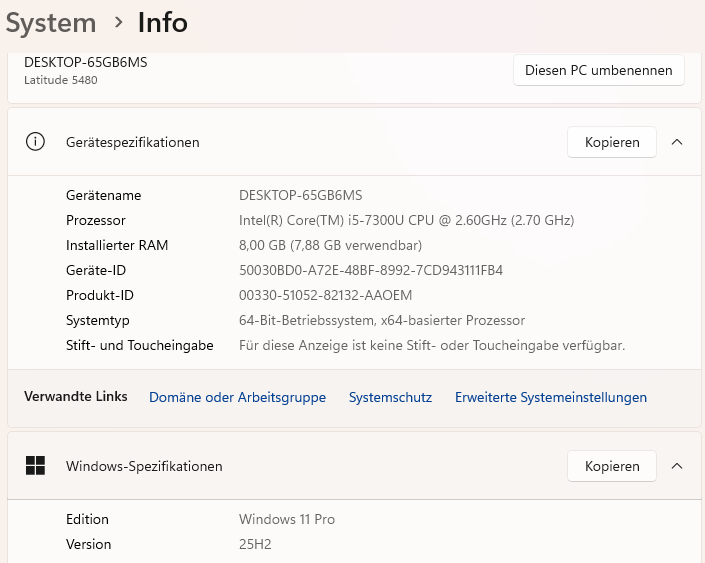705x563 pixels.
Task: Collapse the Windows-Spezifikationen section chevron
Action: pos(677,466)
